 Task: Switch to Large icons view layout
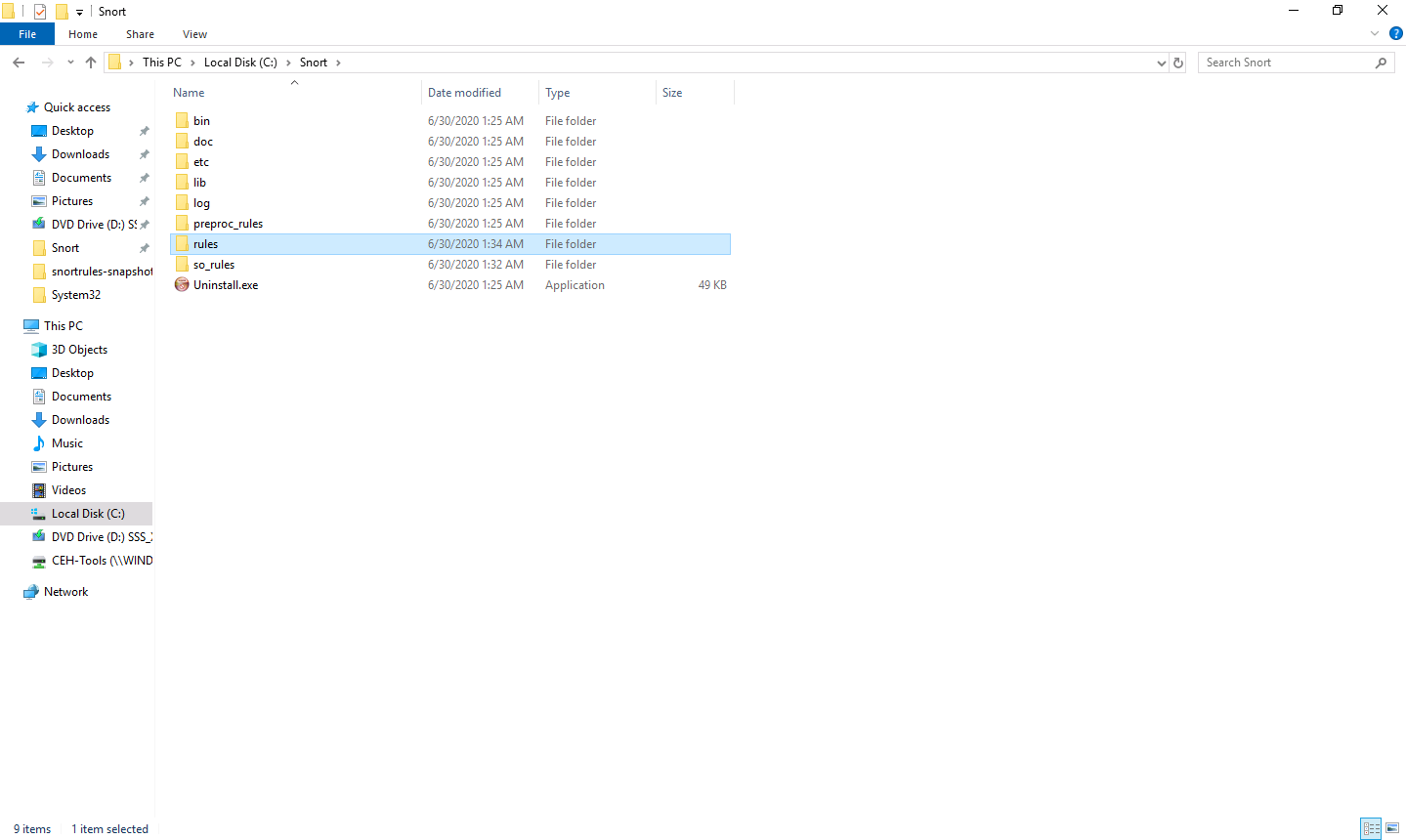point(1393,828)
